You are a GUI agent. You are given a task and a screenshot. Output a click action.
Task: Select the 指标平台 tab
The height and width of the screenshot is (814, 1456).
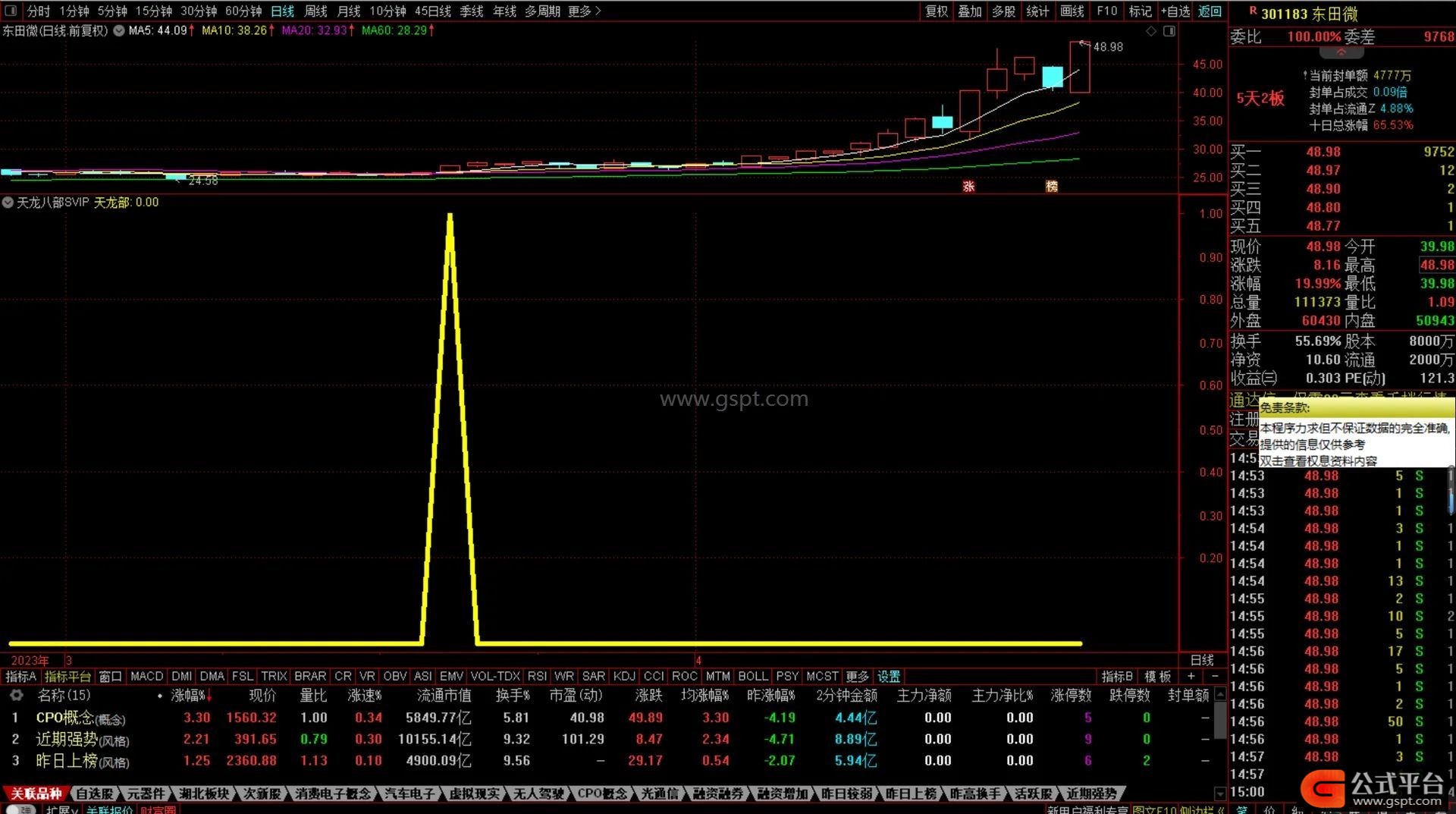pos(67,676)
